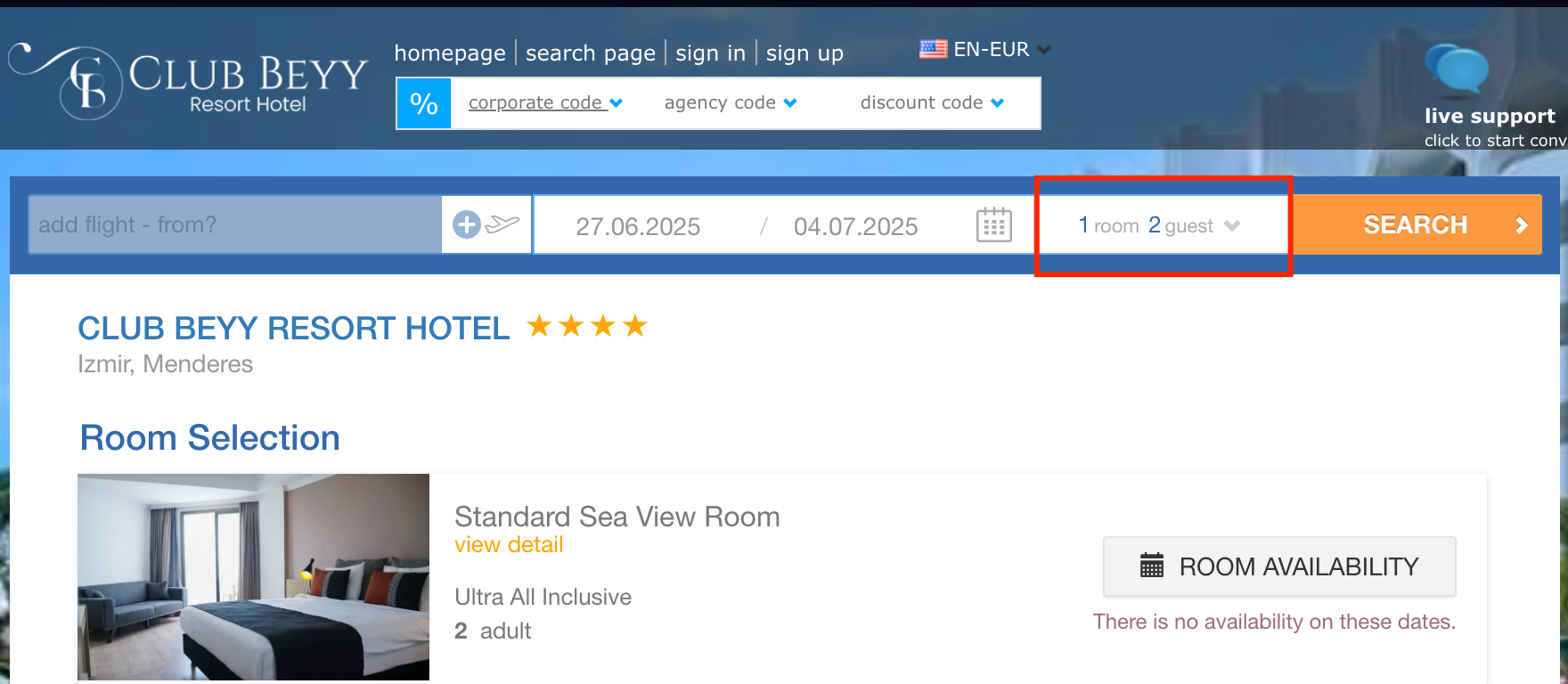Click view detail for Standard Sea View Room
This screenshot has height=684, width=1568.
point(509,545)
